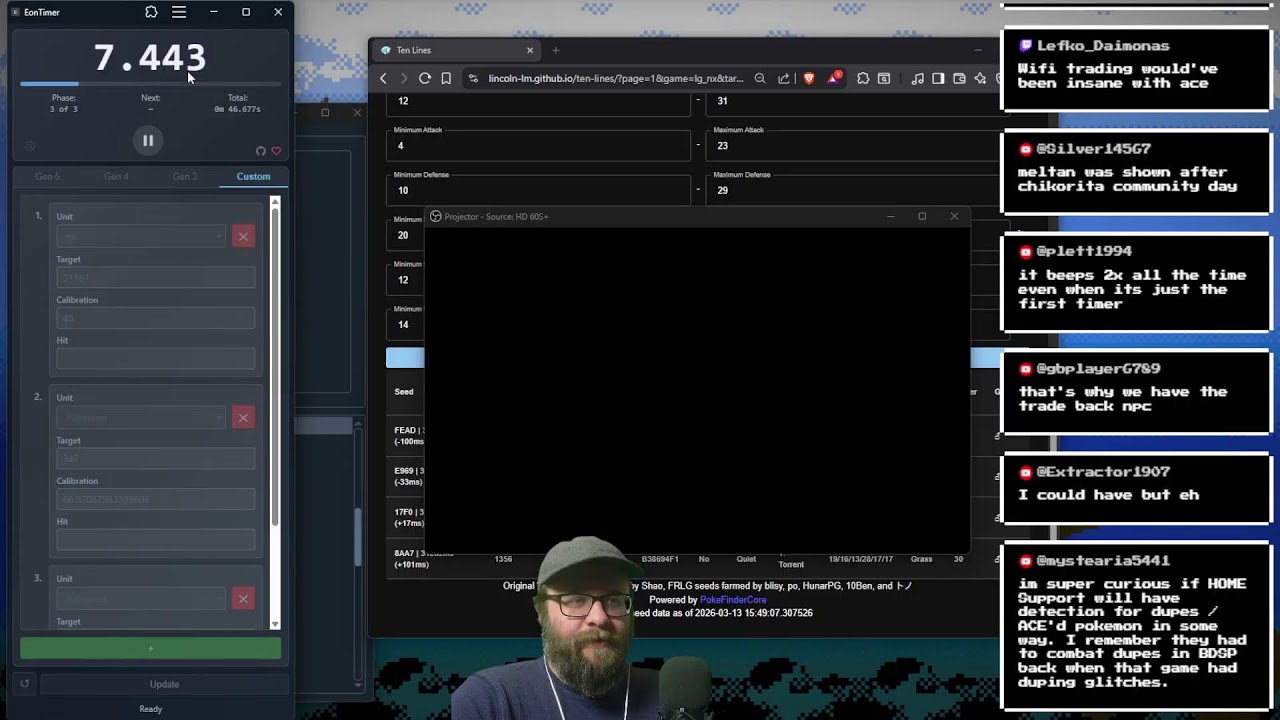Click the reset arrow beside Update

pyautogui.click(x=25, y=684)
